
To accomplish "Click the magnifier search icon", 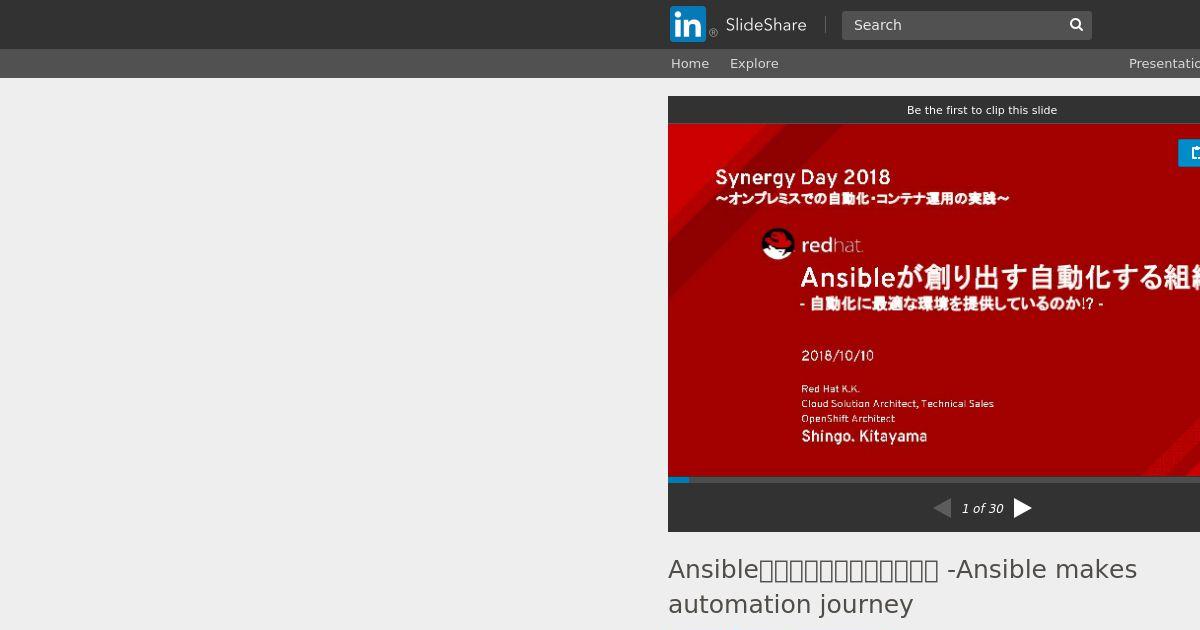I will pos(1076,25).
